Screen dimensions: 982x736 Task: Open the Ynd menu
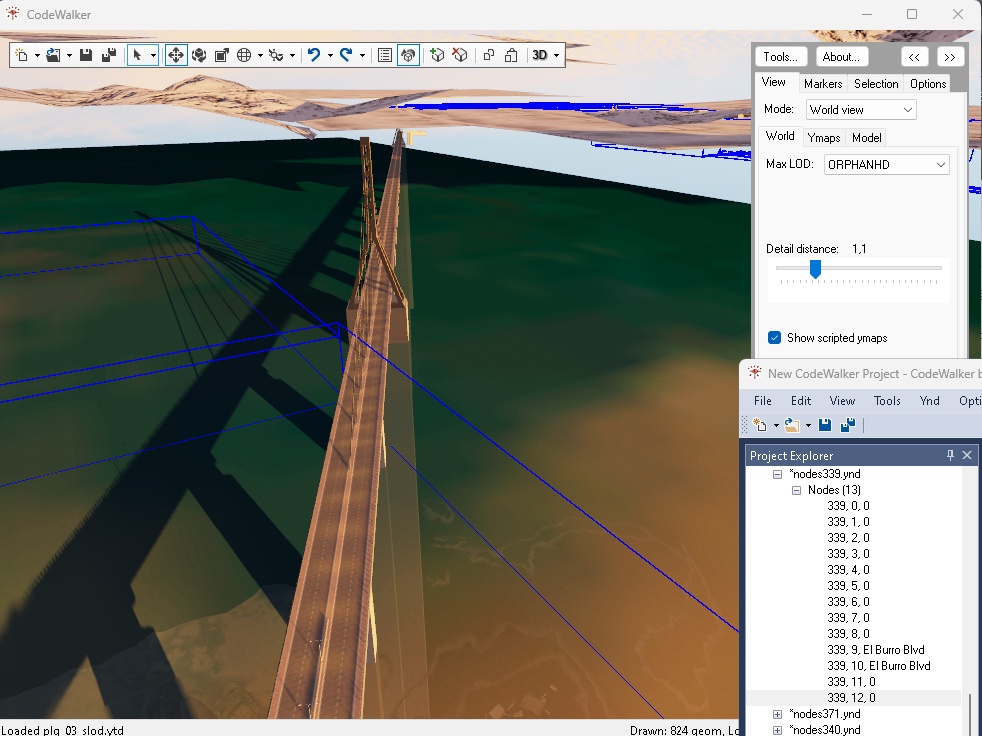[929, 400]
